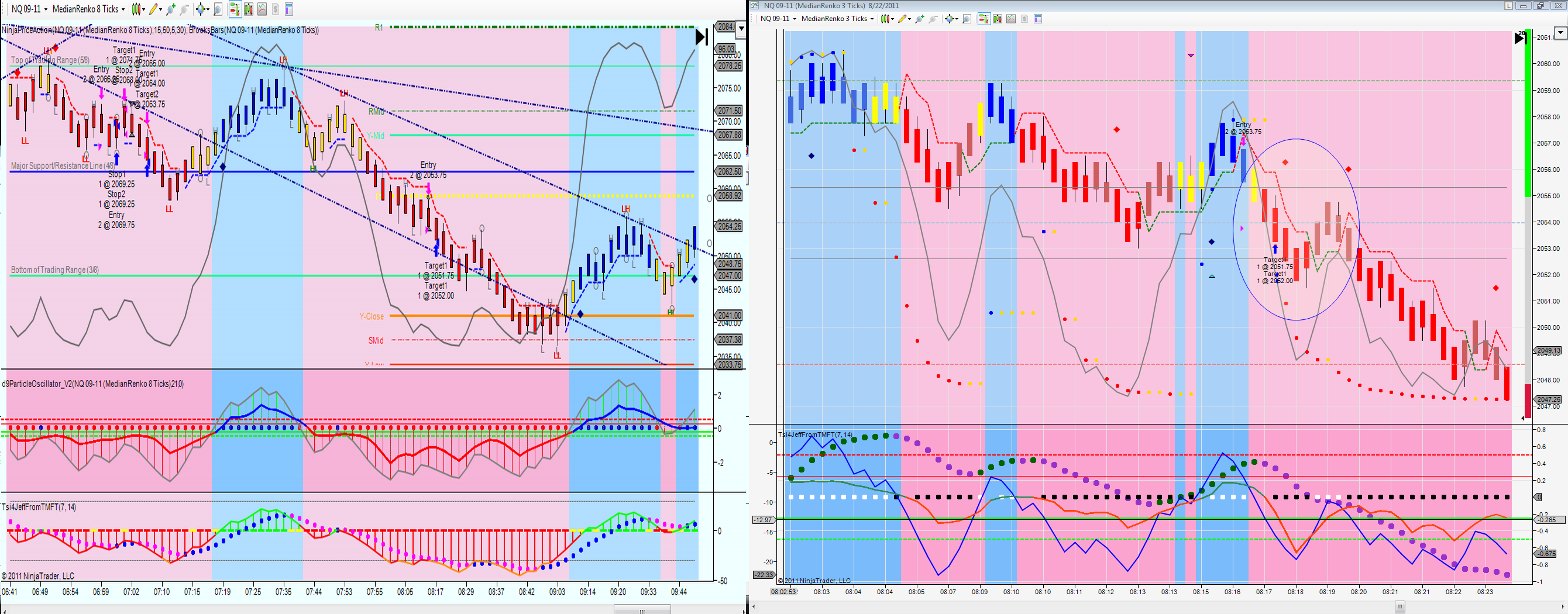The height and width of the screenshot is (614, 1568).
Task: Open MedianRenko 8 Ticks interval dropdown
Action: (x=88, y=9)
